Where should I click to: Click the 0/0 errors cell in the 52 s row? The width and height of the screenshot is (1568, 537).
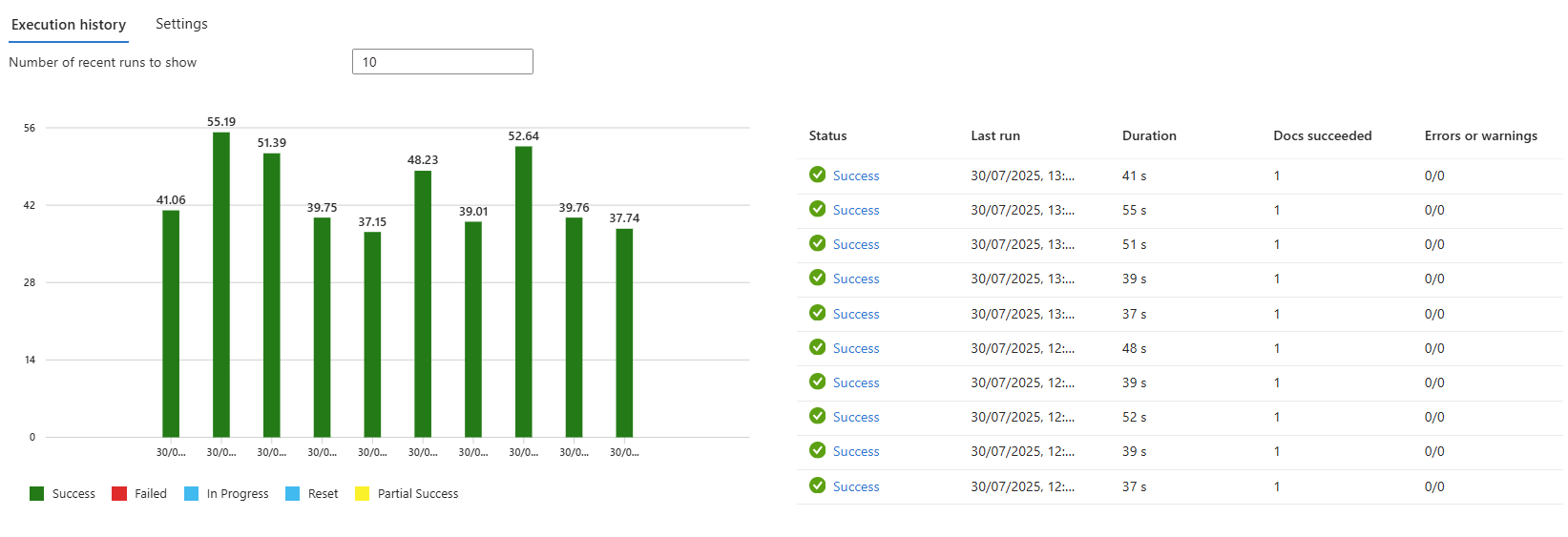1434,417
